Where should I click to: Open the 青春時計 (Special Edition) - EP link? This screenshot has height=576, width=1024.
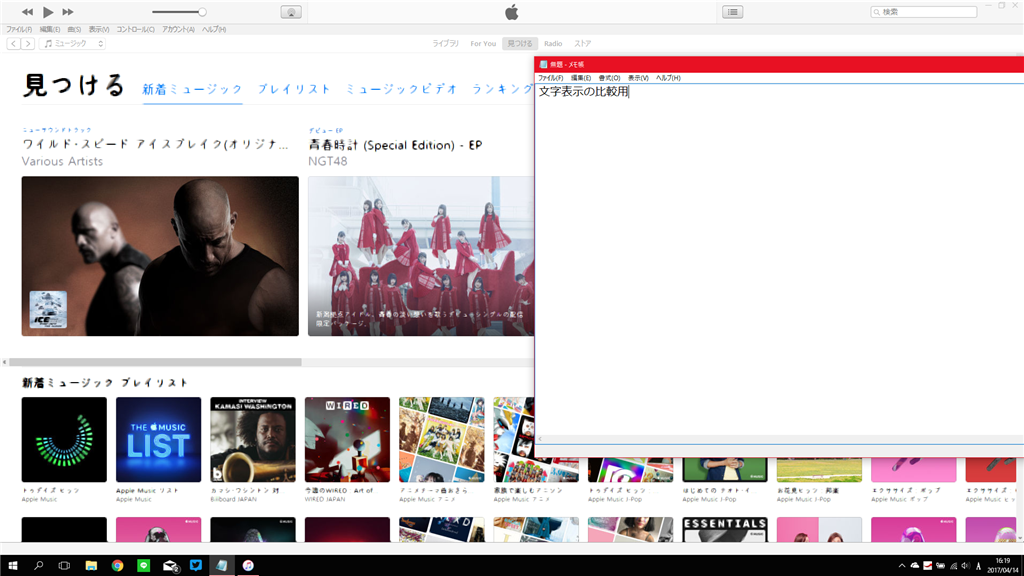pos(395,145)
